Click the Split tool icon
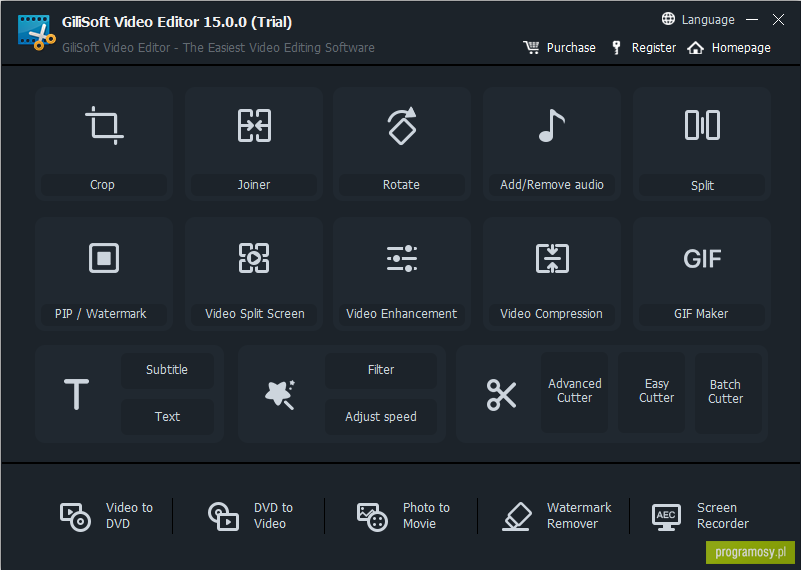This screenshot has width=801, height=570. [x=702, y=125]
